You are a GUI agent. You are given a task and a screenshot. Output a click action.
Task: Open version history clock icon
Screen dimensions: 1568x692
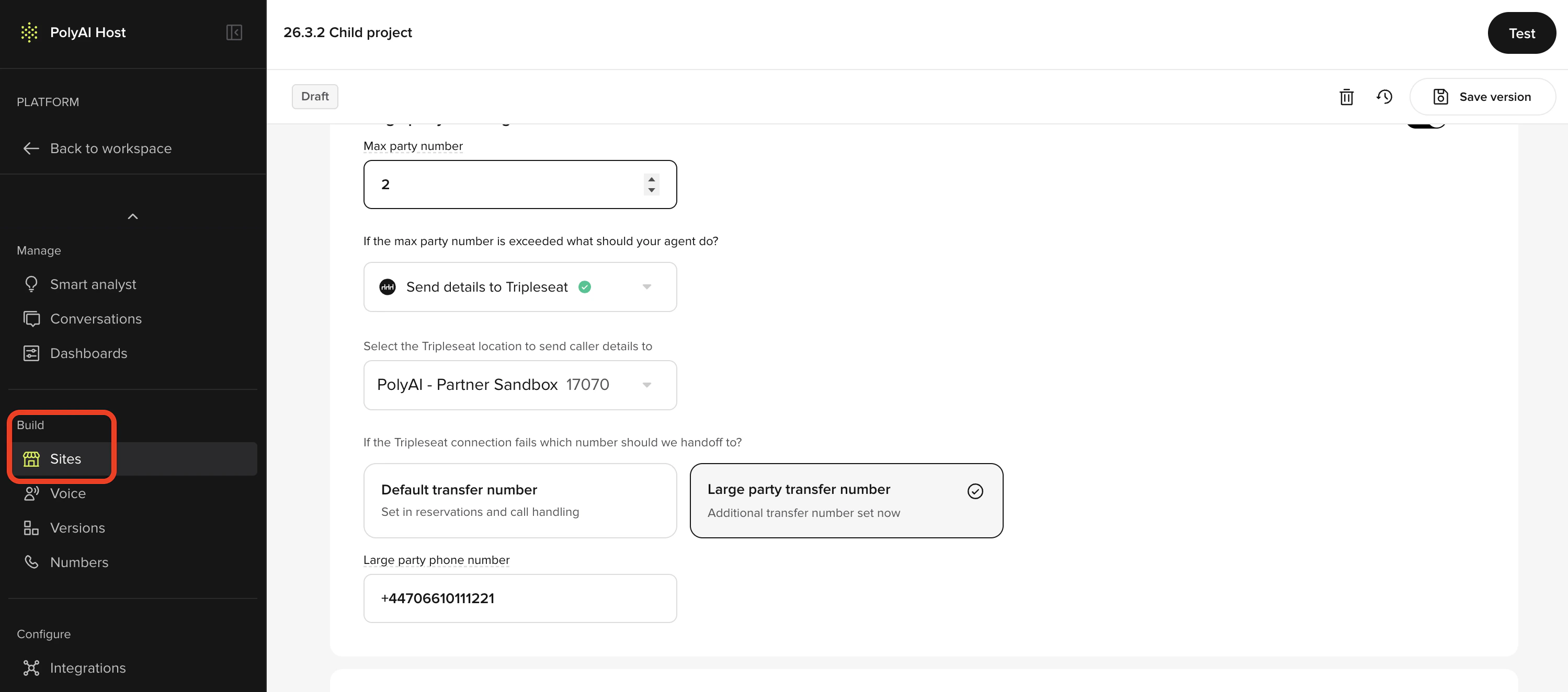1384,97
